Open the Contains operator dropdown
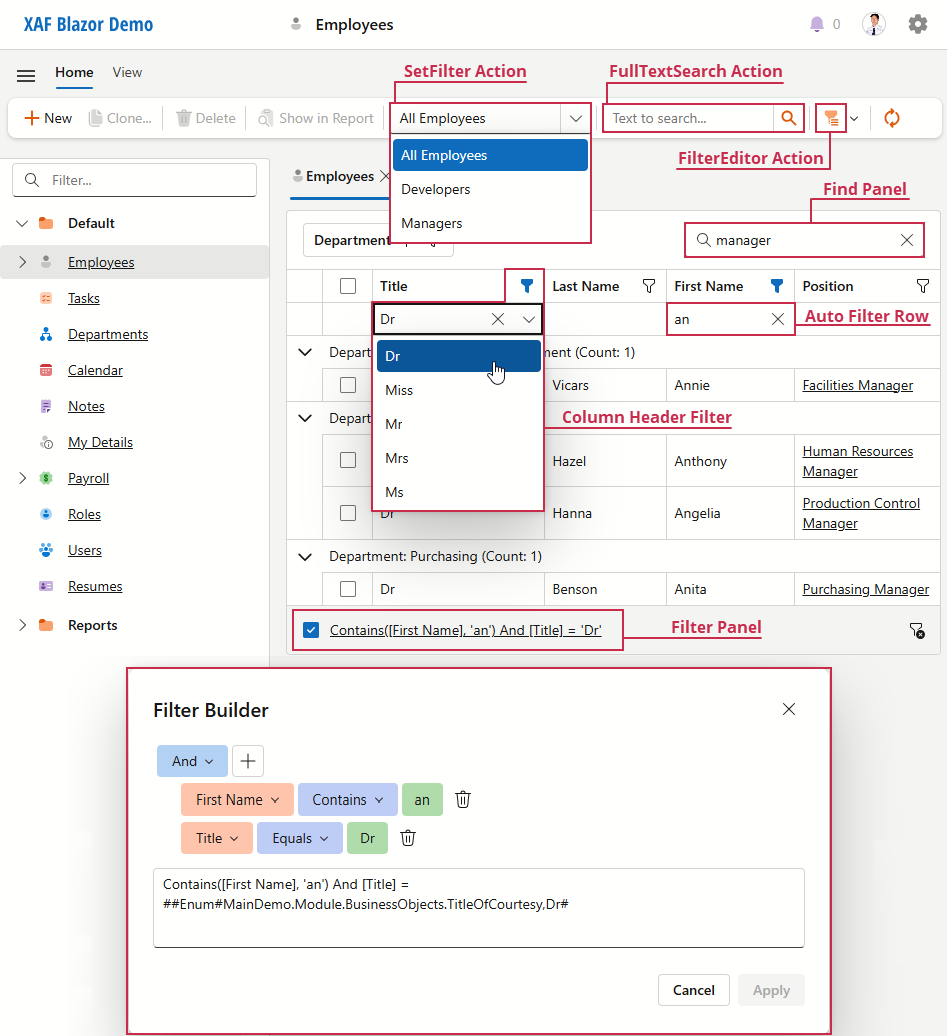Screen dimensions: 947x1036 pyautogui.click(x=348, y=799)
